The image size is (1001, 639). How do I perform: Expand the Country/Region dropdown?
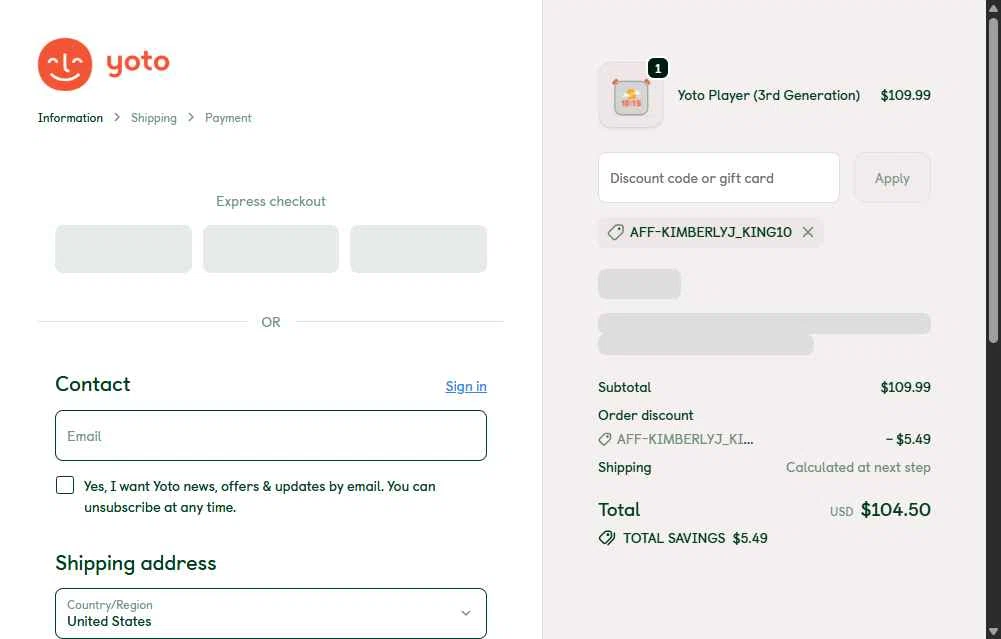(x=270, y=613)
